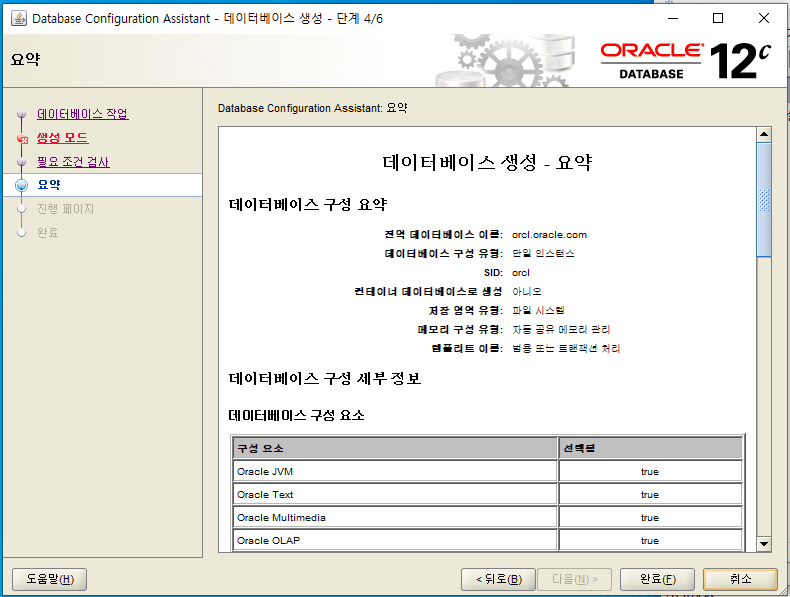
Task: Click the 데이터베이스 작업 step bullet
Action: pos(21,114)
